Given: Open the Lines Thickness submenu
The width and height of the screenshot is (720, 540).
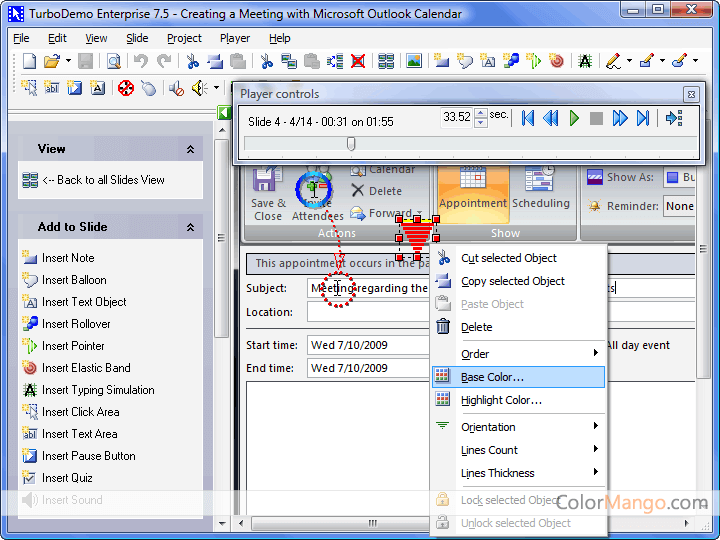Looking at the screenshot, I should [x=518, y=473].
